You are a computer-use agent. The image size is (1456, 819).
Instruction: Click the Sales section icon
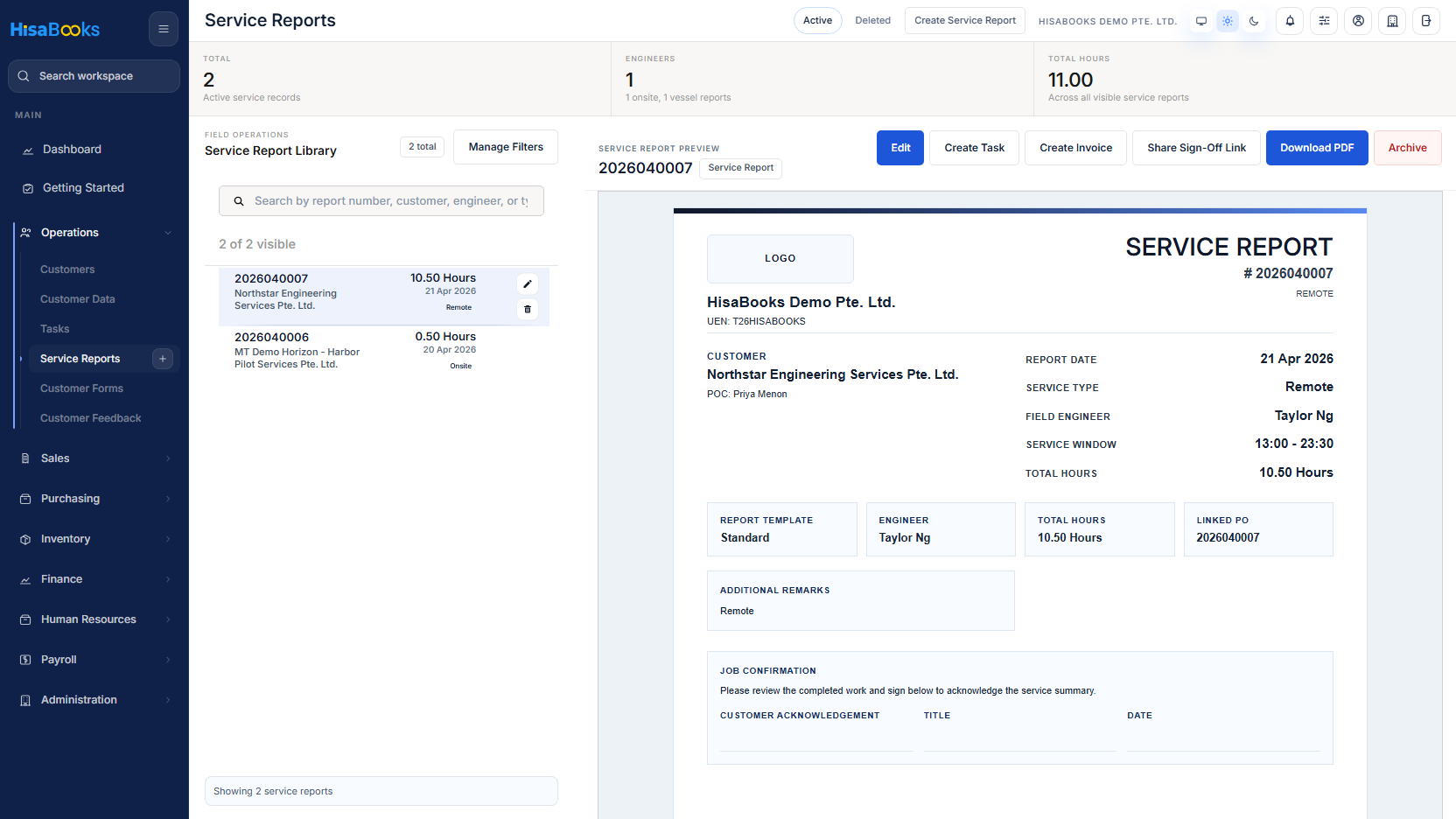(x=25, y=458)
